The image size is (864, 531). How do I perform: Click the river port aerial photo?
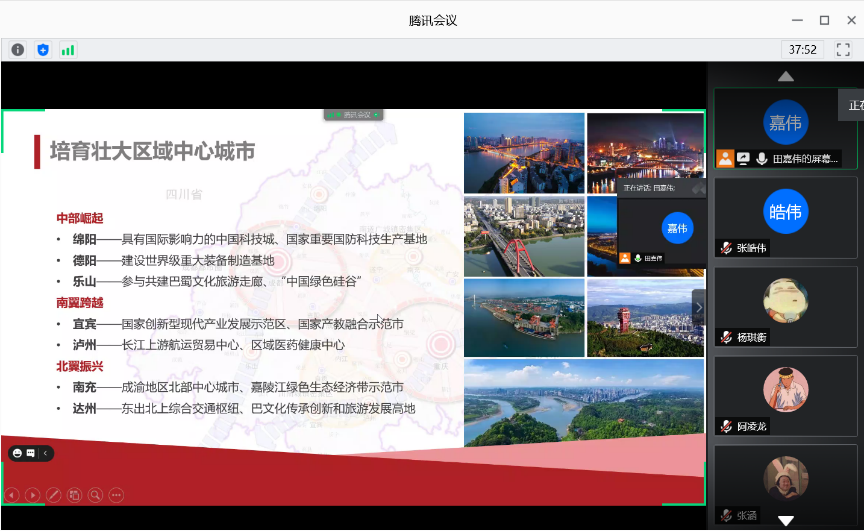(524, 318)
